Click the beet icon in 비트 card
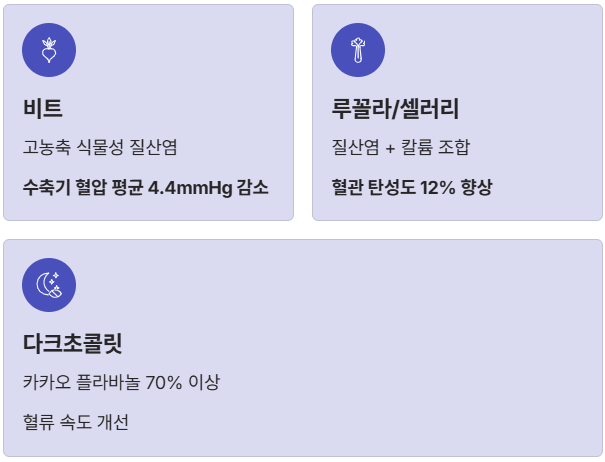 click(49, 50)
